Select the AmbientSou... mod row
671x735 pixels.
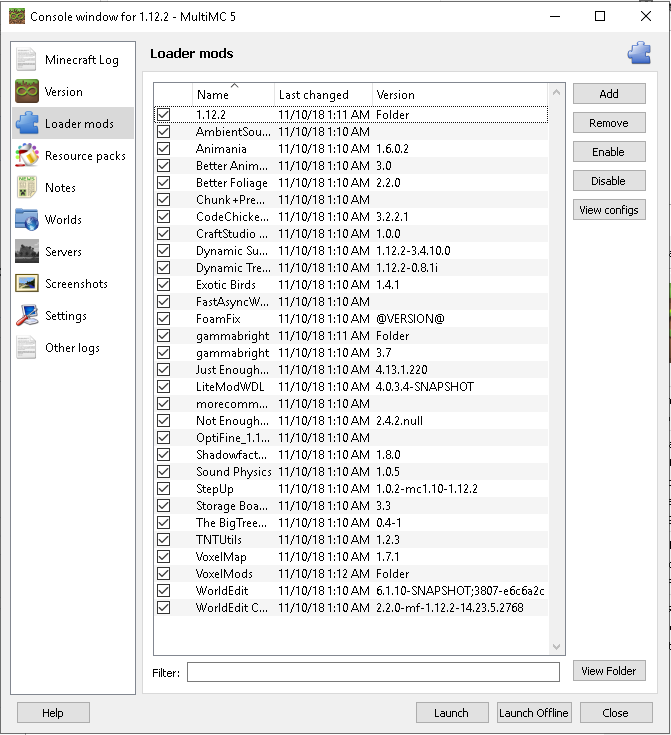click(x=351, y=132)
